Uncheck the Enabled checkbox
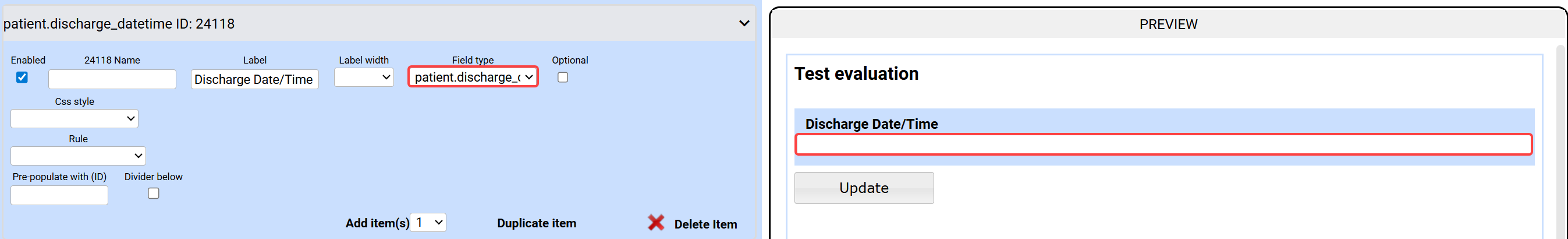1568x239 pixels. [22, 78]
